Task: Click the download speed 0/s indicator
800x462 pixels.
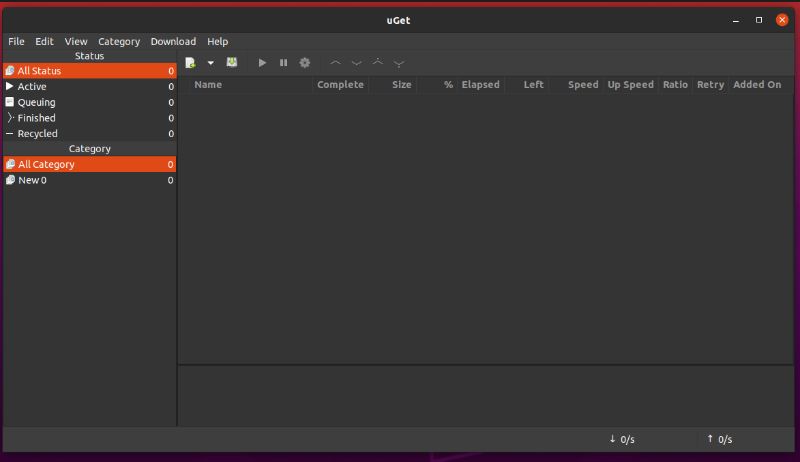Action: tap(622, 439)
